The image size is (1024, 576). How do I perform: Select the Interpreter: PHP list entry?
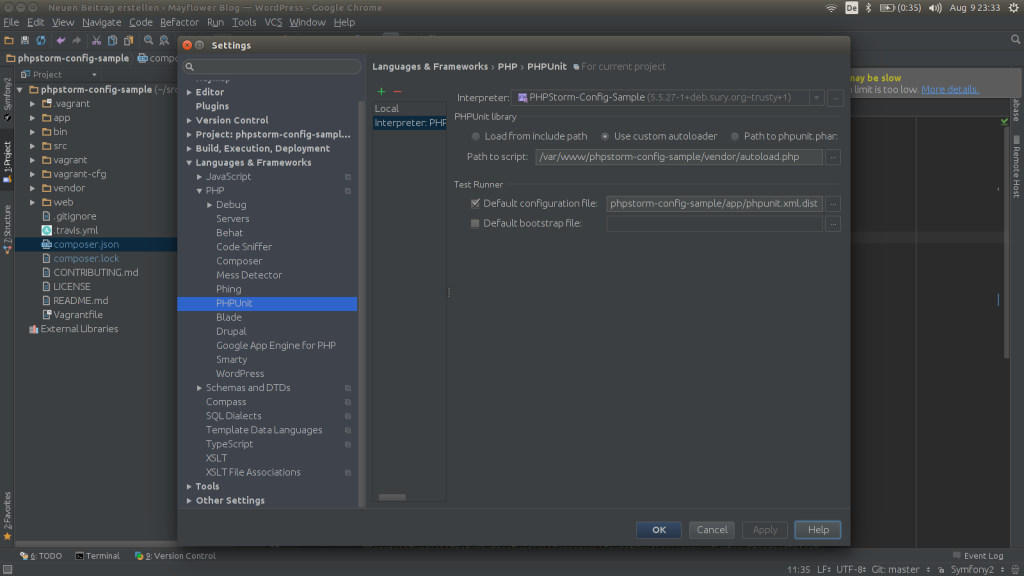click(410, 123)
